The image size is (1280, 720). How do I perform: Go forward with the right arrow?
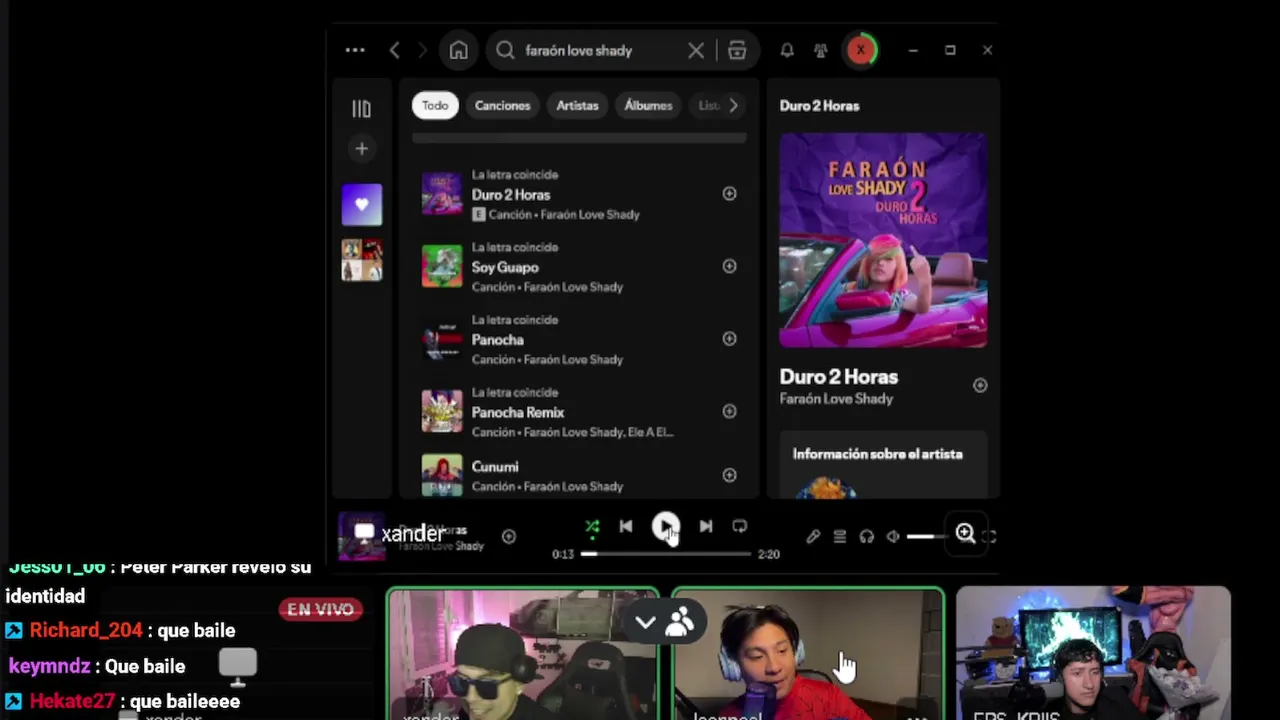click(x=422, y=50)
